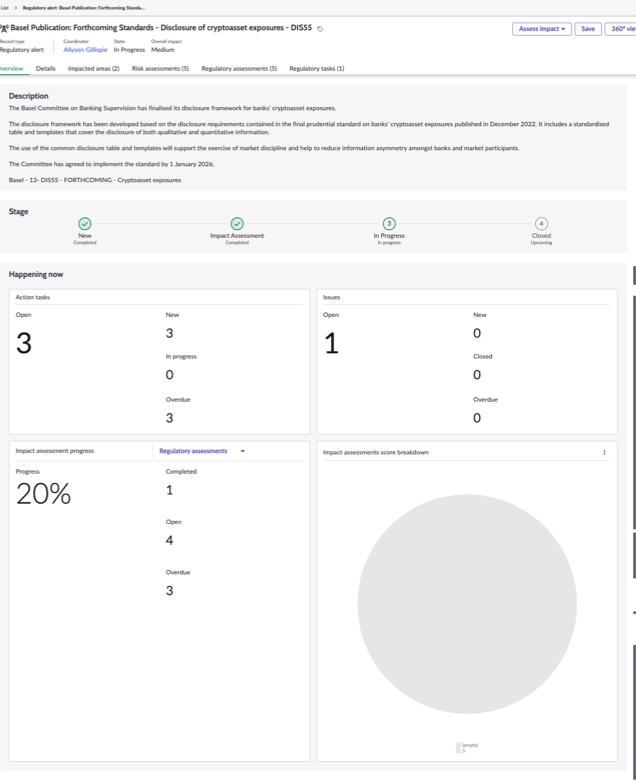Click the Issues Open count 1
636x781 pixels.
tap(331, 343)
